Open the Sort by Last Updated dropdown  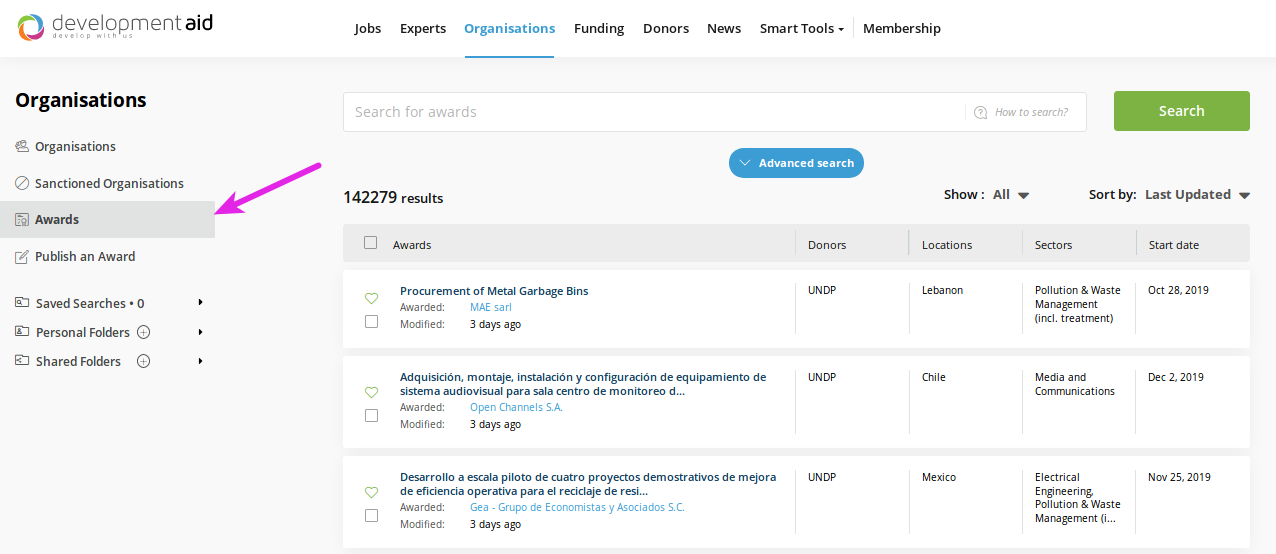(x=1197, y=195)
